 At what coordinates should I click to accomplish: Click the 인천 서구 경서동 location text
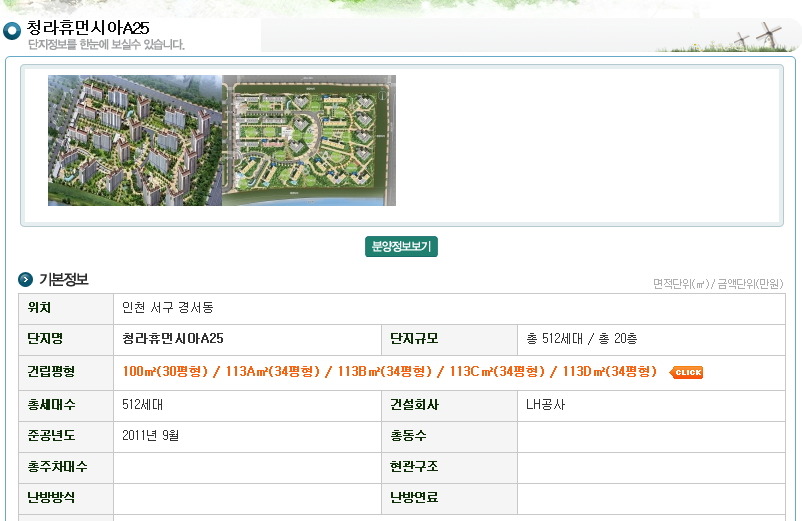click(x=167, y=307)
